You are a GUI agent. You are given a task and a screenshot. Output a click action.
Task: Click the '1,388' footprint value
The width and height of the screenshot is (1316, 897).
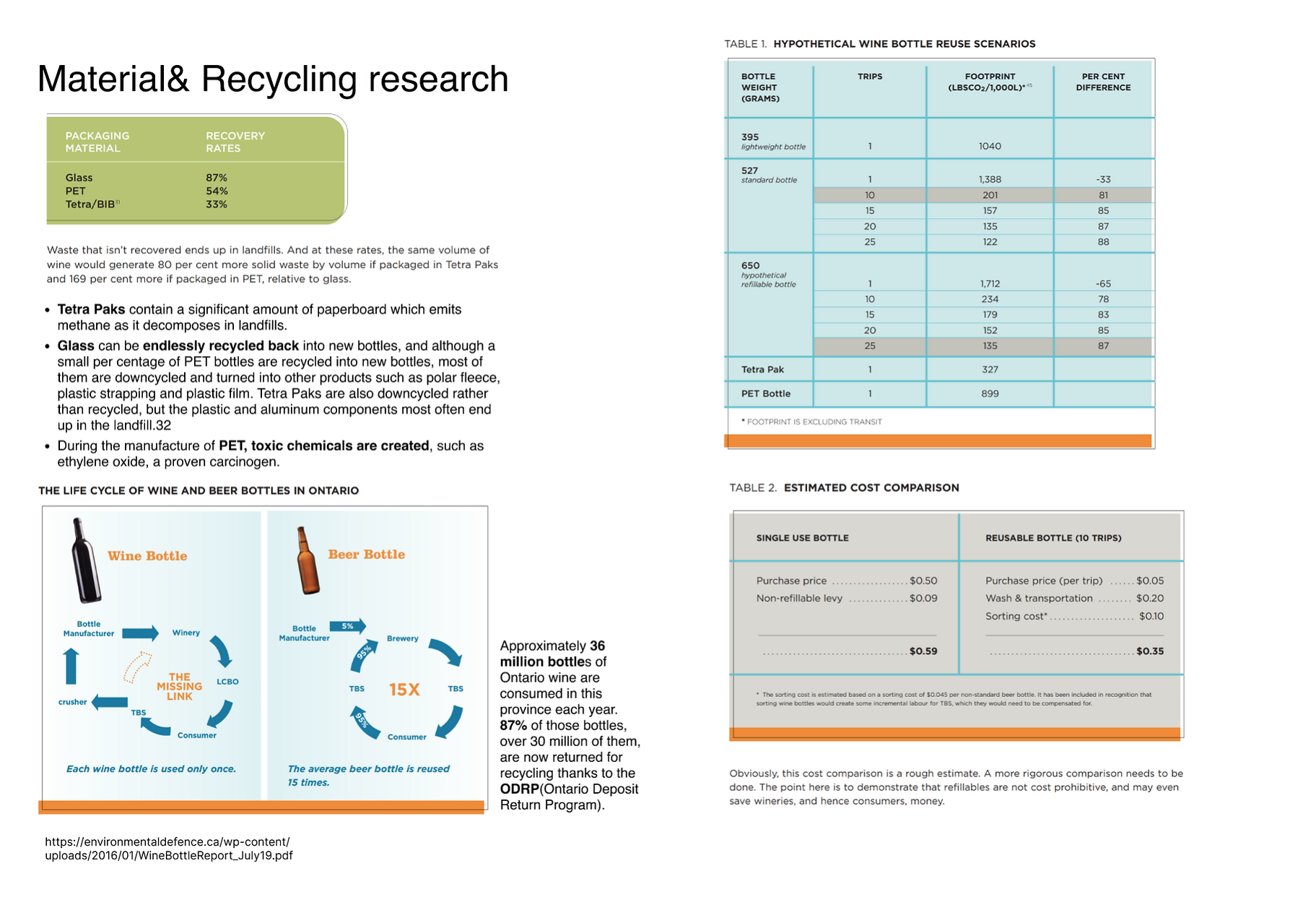[x=990, y=179]
